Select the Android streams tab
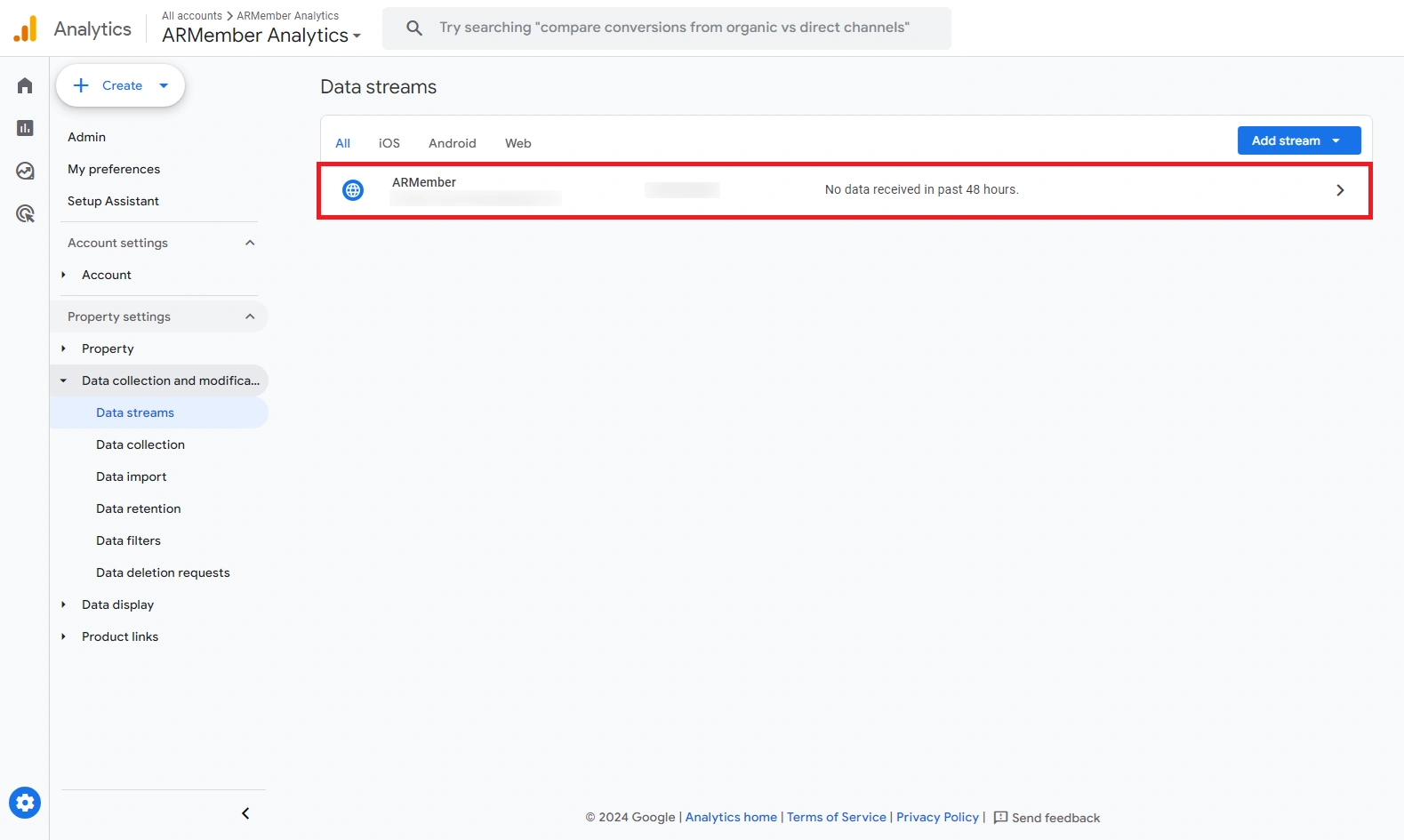1404x840 pixels. pos(453,143)
